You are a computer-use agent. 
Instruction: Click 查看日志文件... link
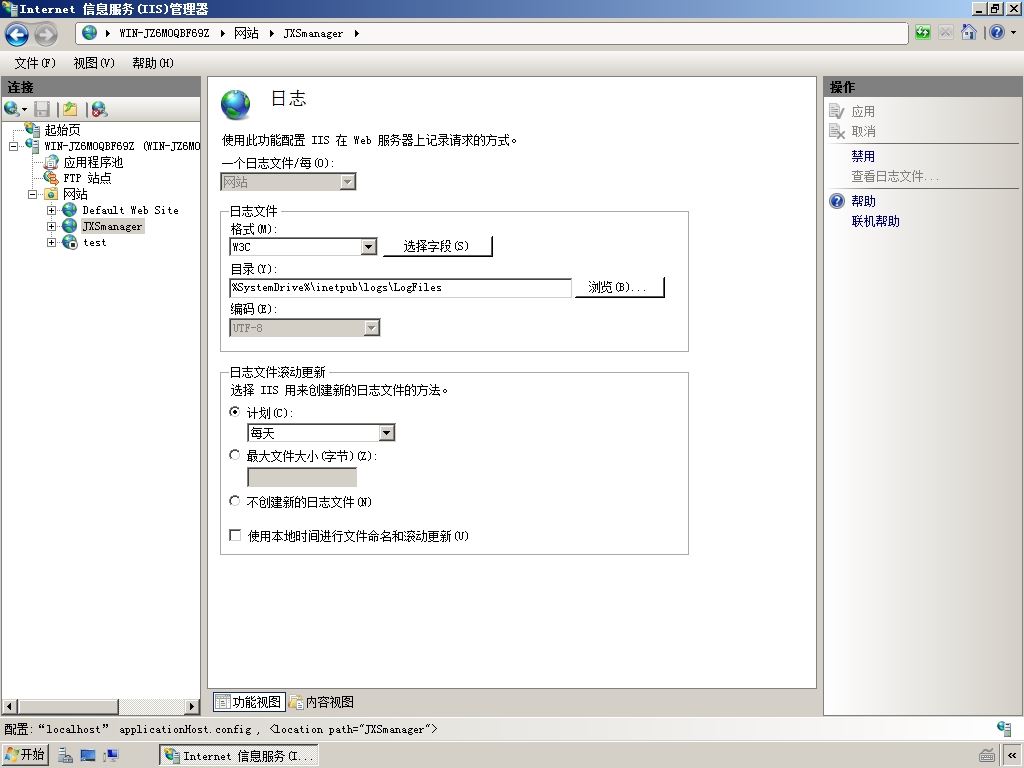[x=895, y=176]
